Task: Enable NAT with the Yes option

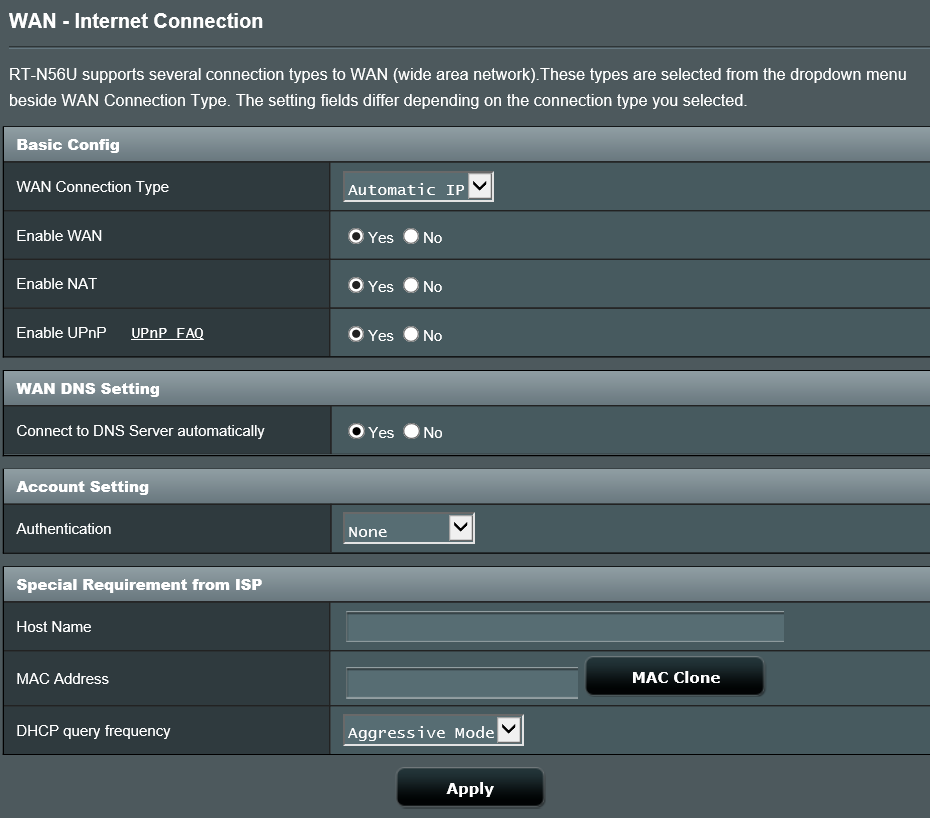Action: (357, 286)
